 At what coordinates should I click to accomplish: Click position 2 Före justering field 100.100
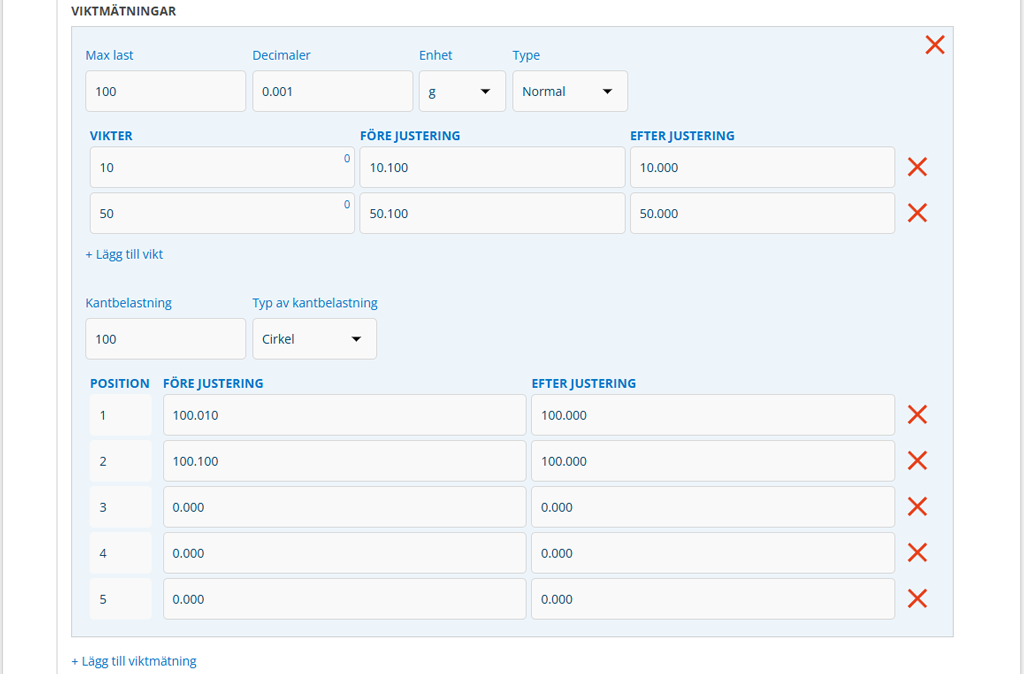344,461
